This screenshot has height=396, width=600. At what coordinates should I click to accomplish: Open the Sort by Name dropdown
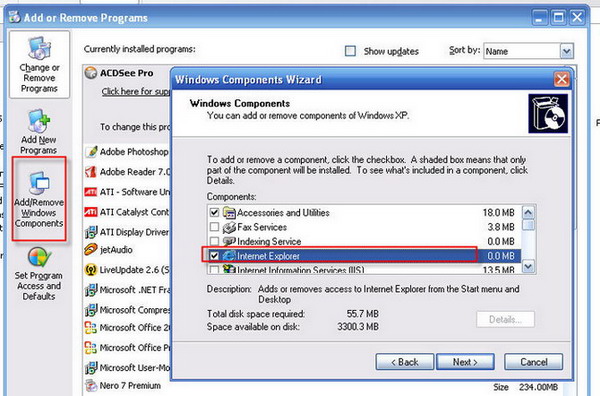[x=567, y=51]
